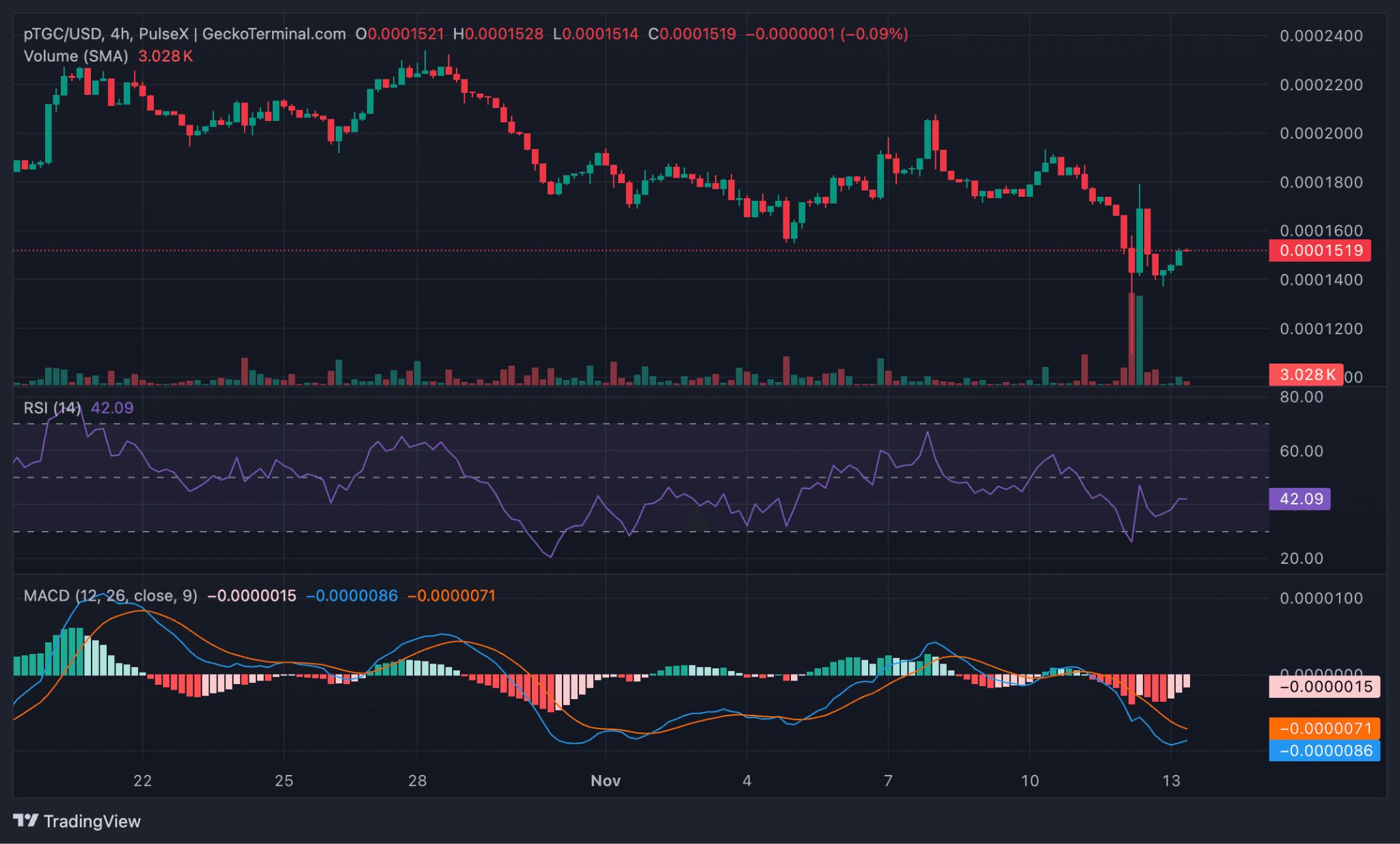This screenshot has height=844, width=1400.
Task: Click the pTGC/USD symbol title
Action: point(63,34)
